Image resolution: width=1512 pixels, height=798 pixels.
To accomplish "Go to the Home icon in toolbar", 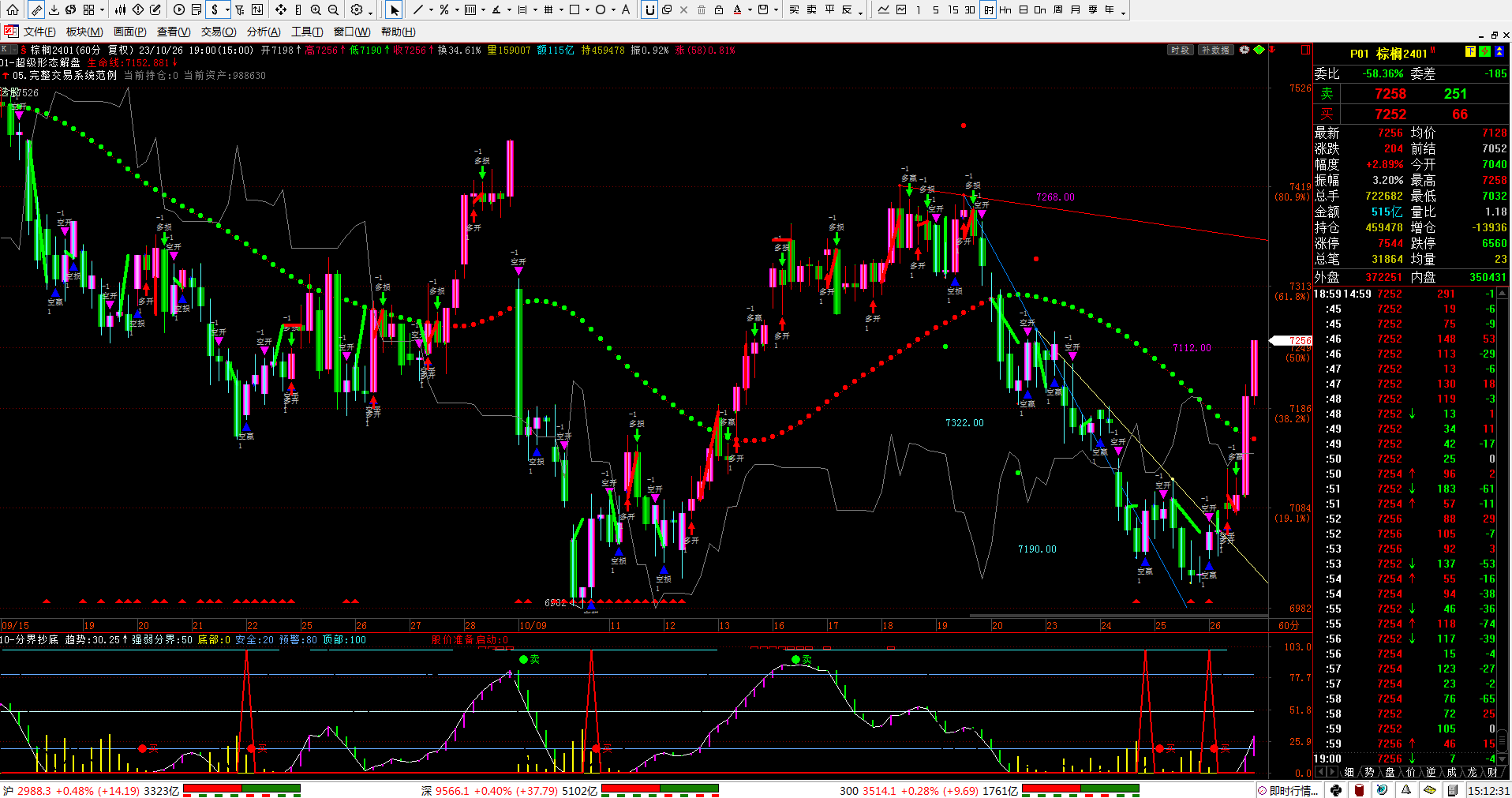I will click(x=13, y=9).
